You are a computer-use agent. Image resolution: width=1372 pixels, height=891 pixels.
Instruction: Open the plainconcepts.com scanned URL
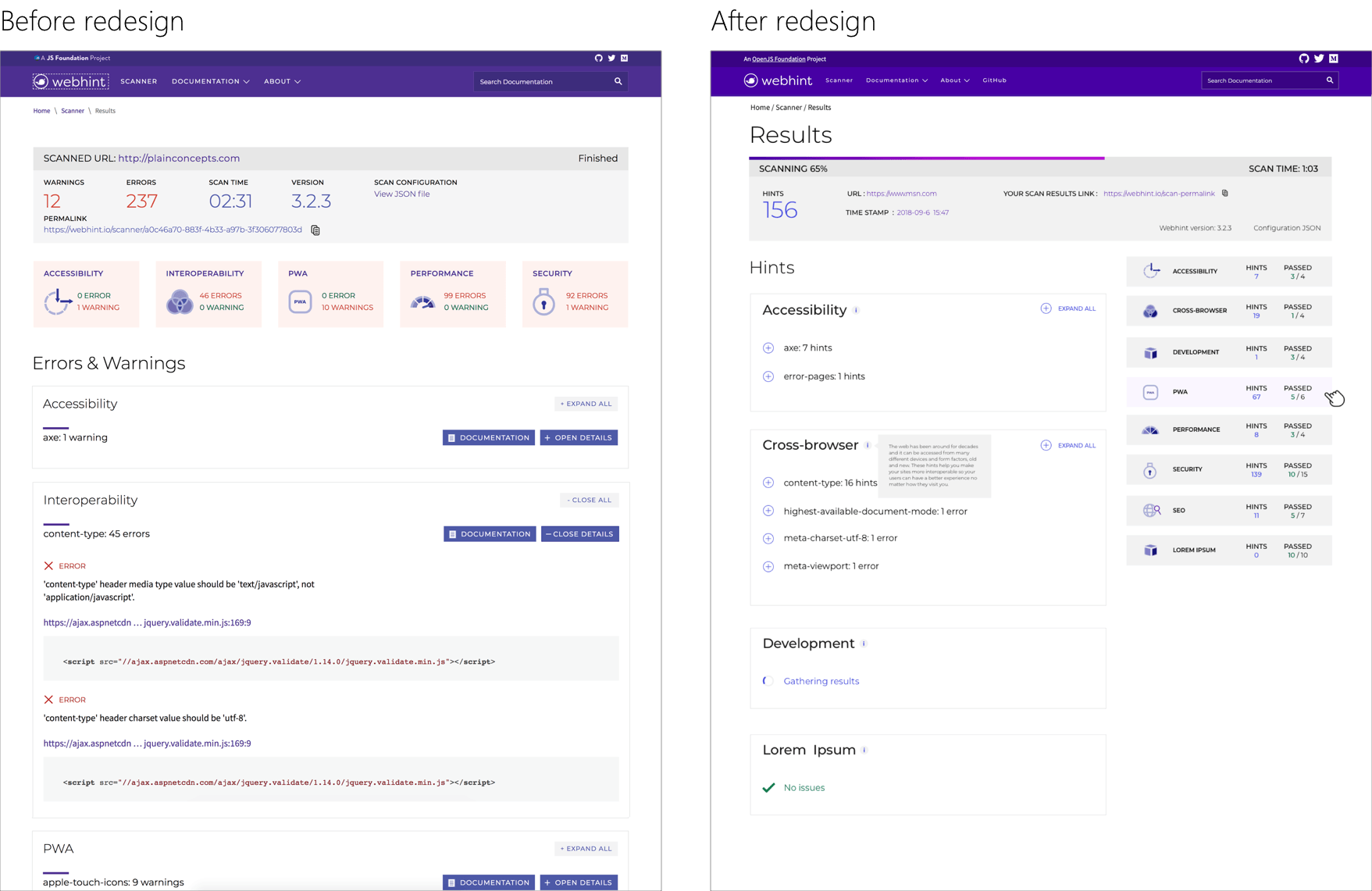[179, 158]
